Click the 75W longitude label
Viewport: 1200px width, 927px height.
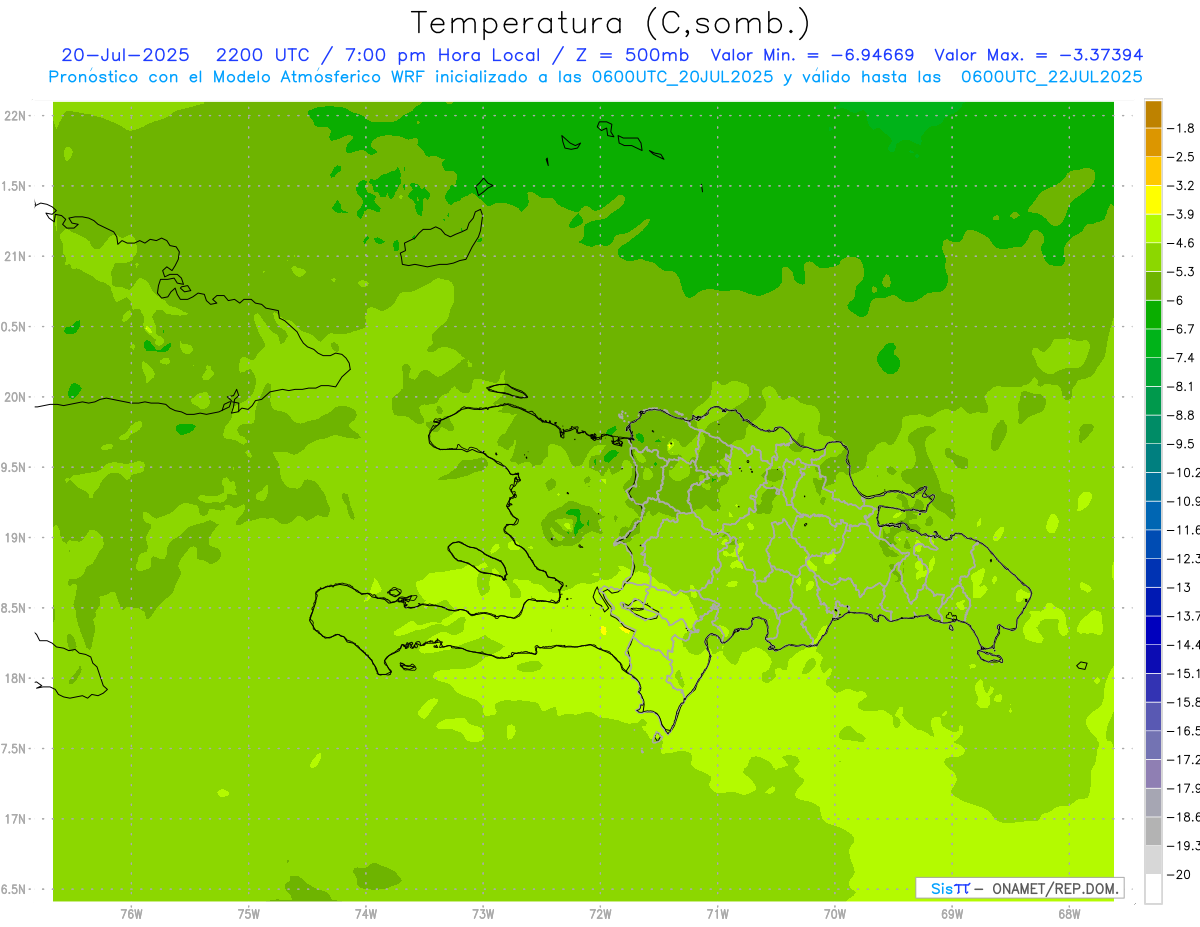pos(248,913)
